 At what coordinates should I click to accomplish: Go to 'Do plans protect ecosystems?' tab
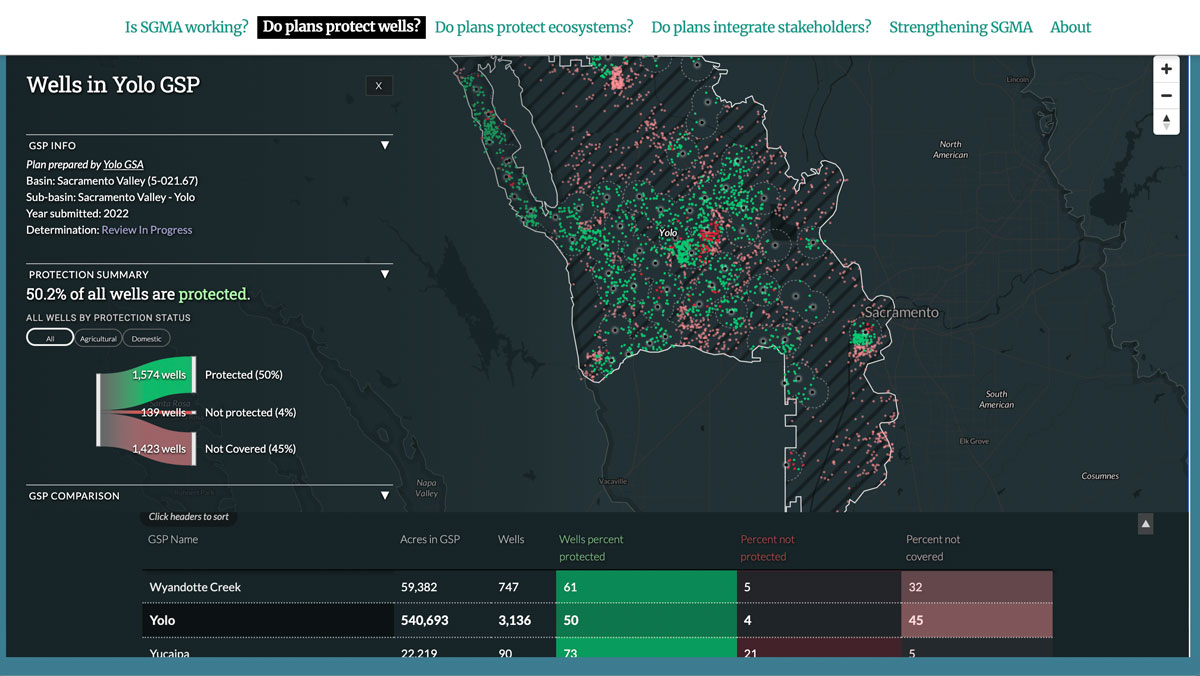click(x=534, y=27)
